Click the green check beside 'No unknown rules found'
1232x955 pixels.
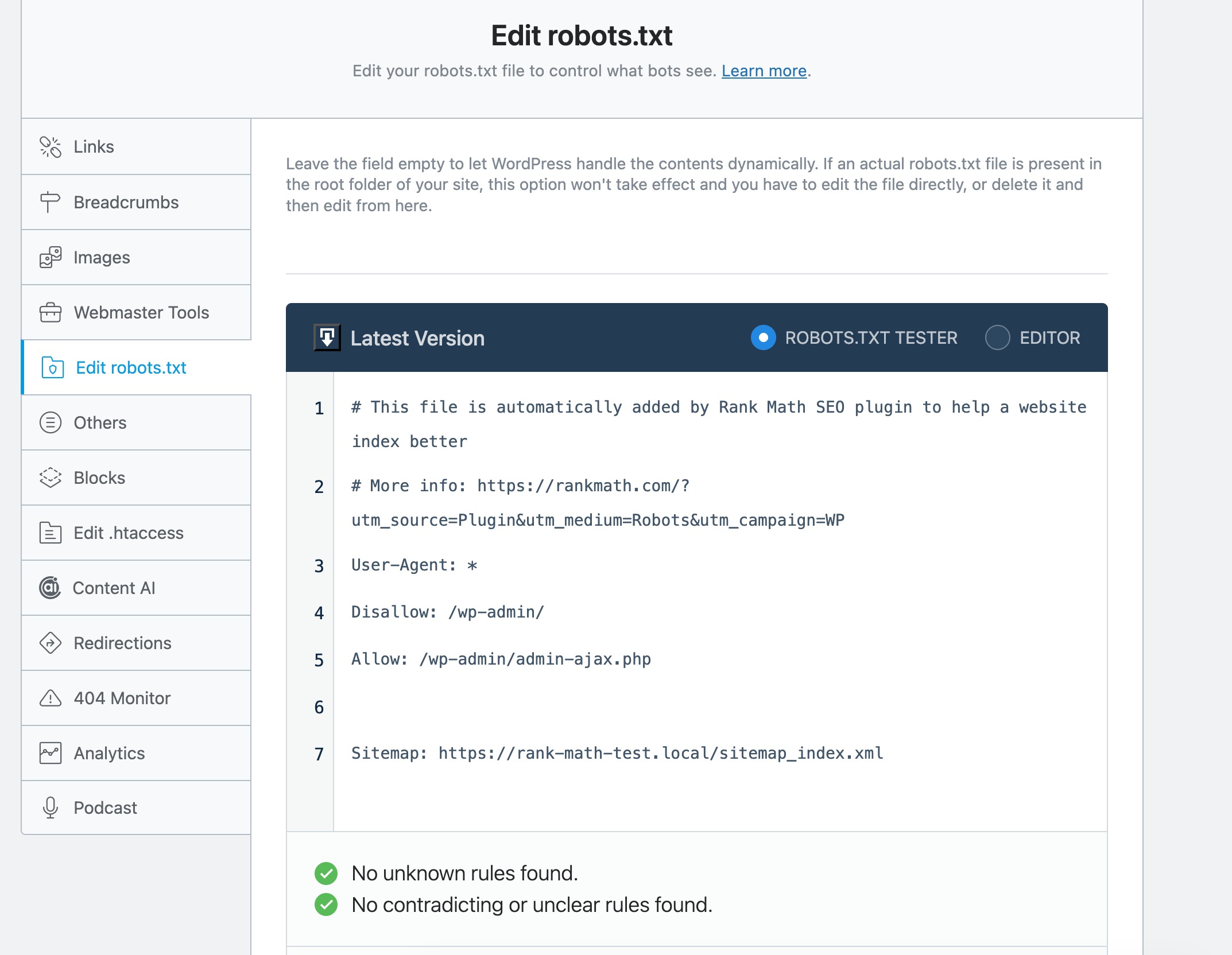click(x=327, y=874)
